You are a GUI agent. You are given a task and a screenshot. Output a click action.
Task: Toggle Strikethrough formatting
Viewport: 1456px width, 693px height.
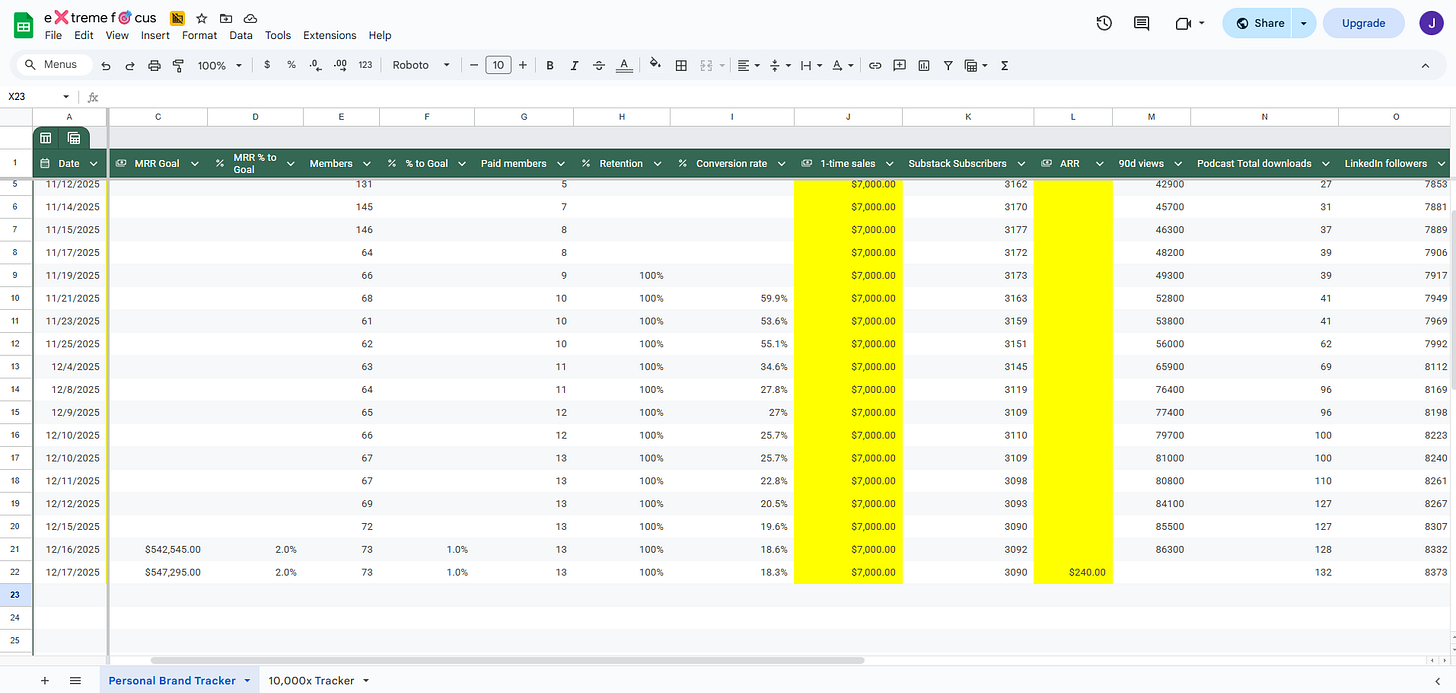(599, 65)
